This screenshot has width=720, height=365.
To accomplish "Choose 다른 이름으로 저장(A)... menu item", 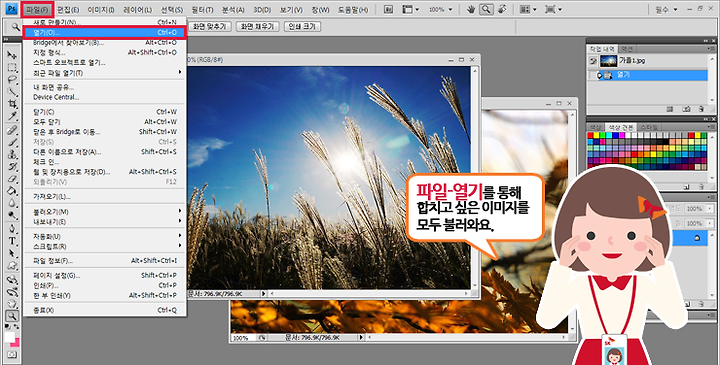I will click(x=105, y=152).
